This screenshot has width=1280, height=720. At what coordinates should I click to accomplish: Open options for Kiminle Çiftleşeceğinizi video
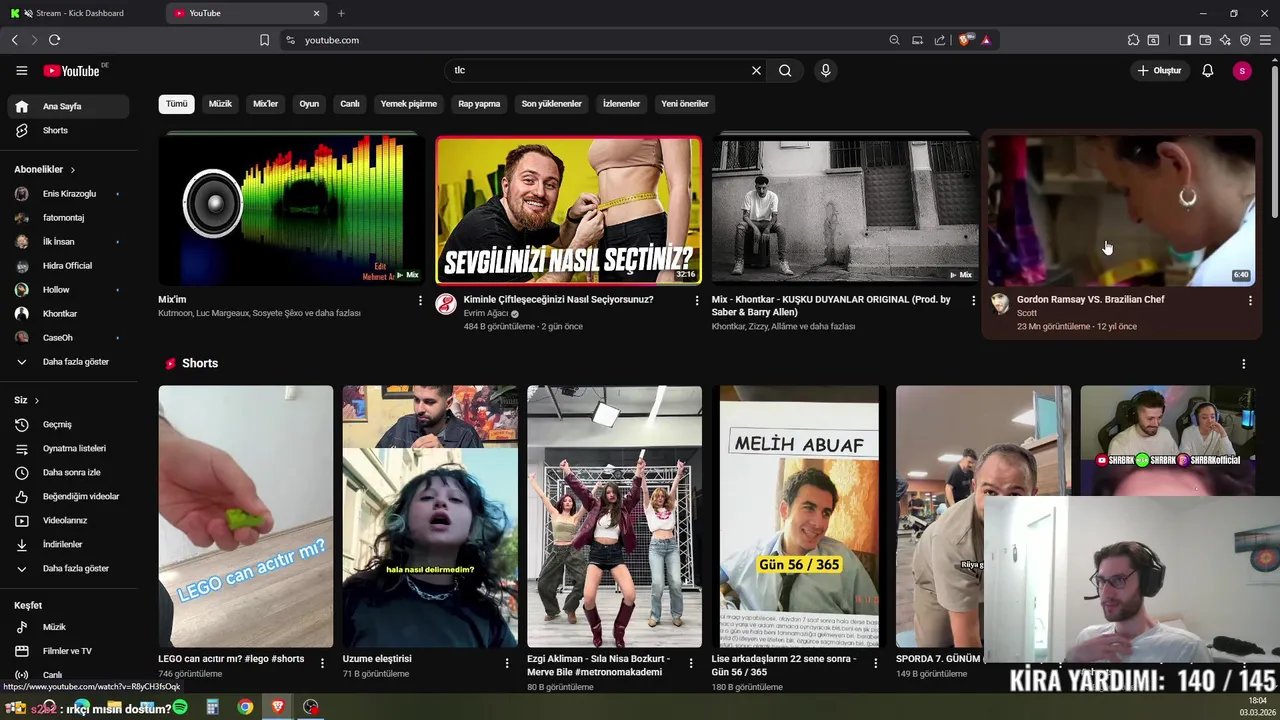(697, 300)
